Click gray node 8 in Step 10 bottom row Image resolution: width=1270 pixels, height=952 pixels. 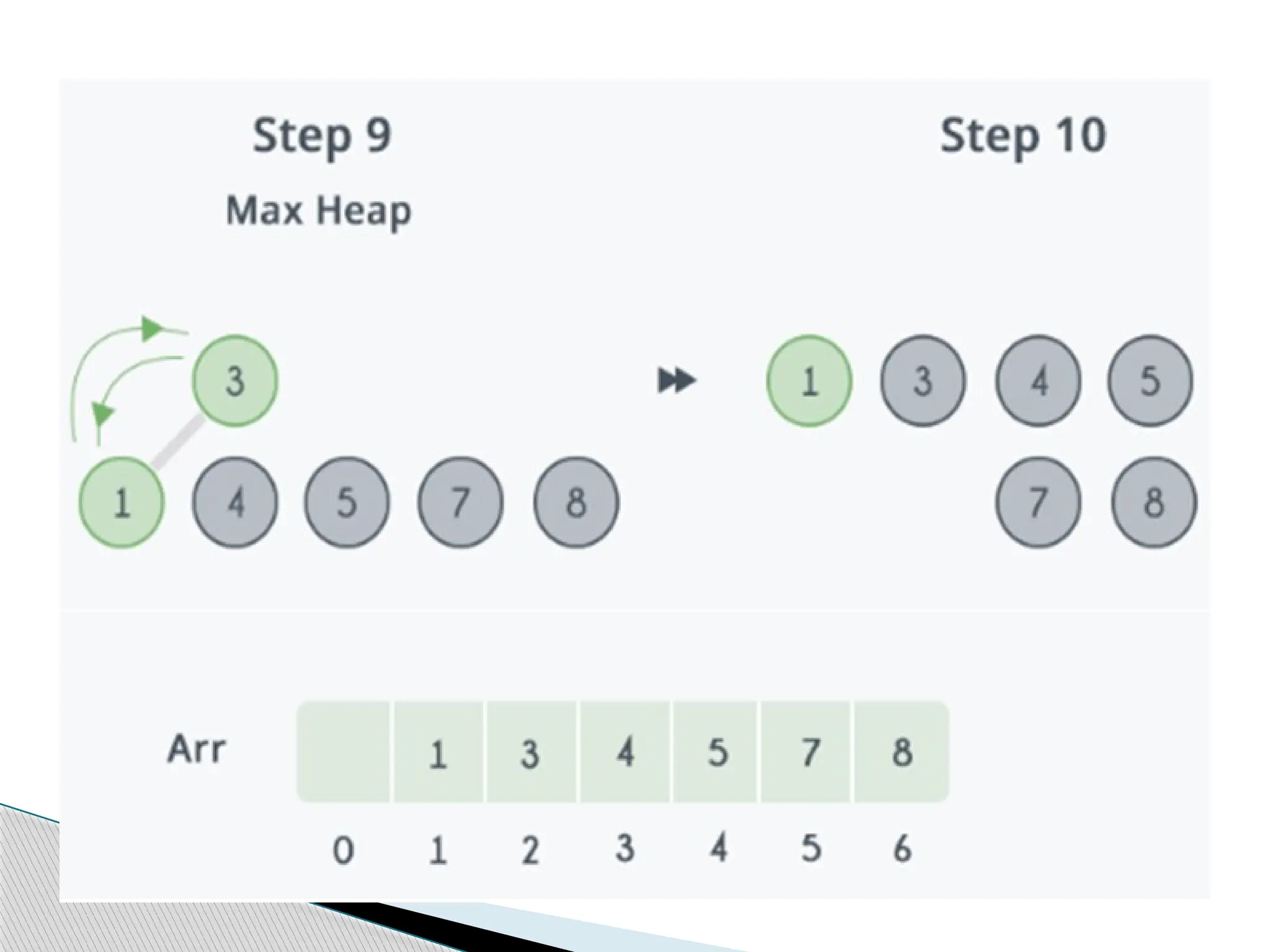click(1153, 502)
